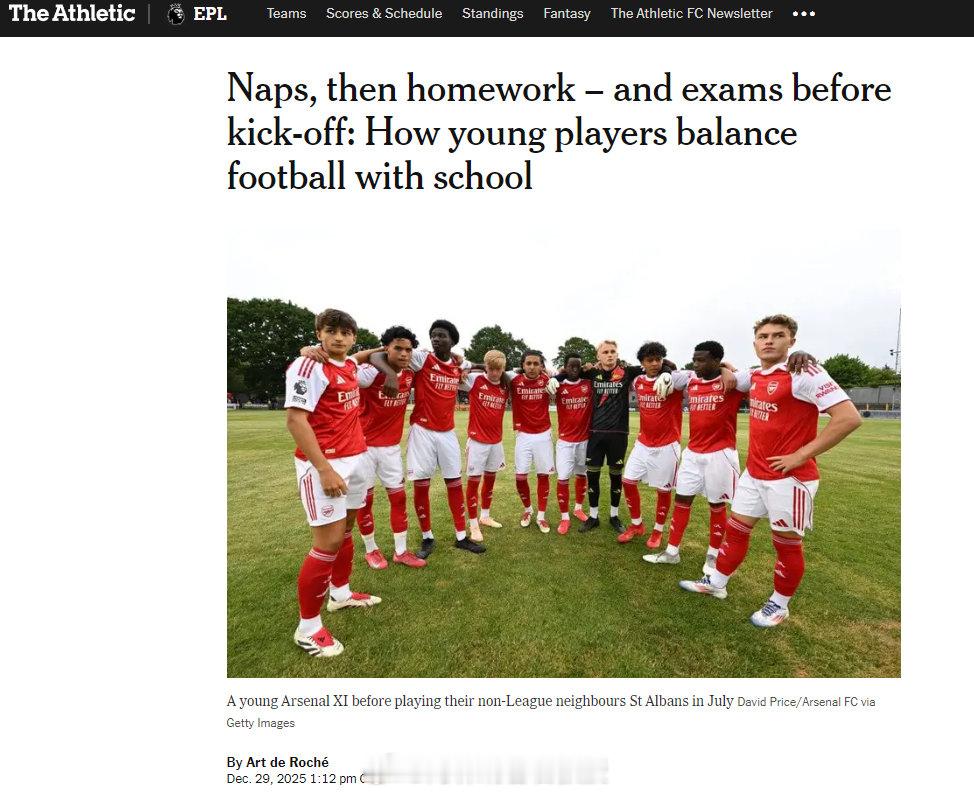
Task: Click the photo caption about St Albans
Action: coord(480,701)
